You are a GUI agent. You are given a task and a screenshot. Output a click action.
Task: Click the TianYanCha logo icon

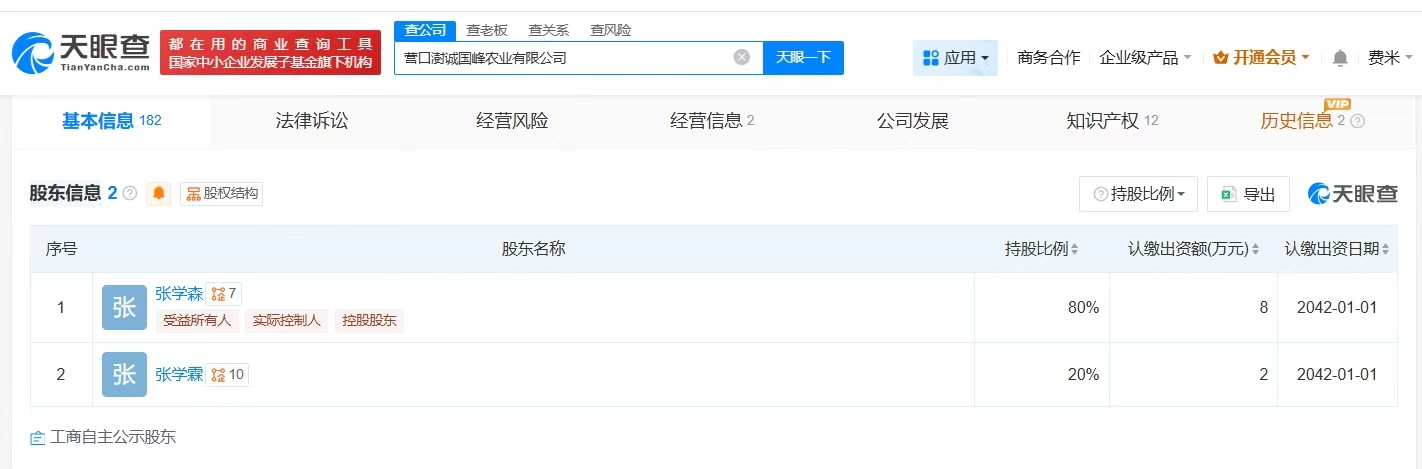click(x=34, y=53)
